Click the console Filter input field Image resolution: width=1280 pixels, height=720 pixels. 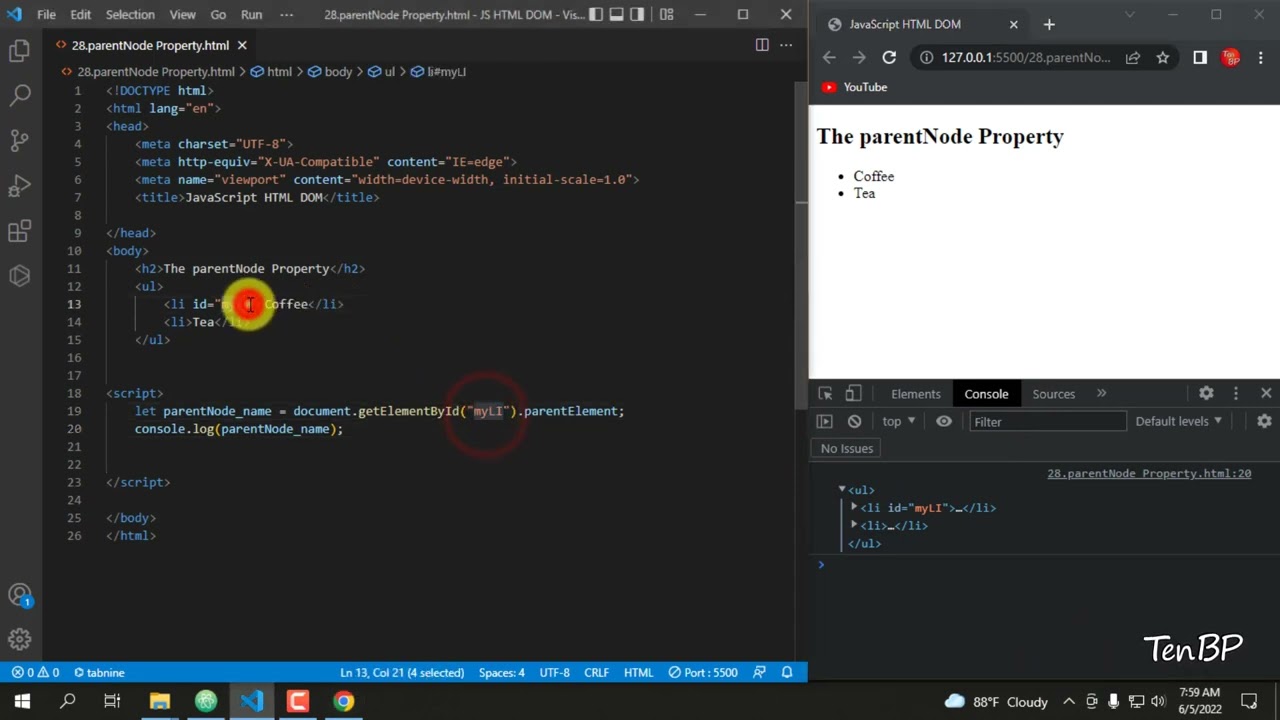click(1047, 422)
